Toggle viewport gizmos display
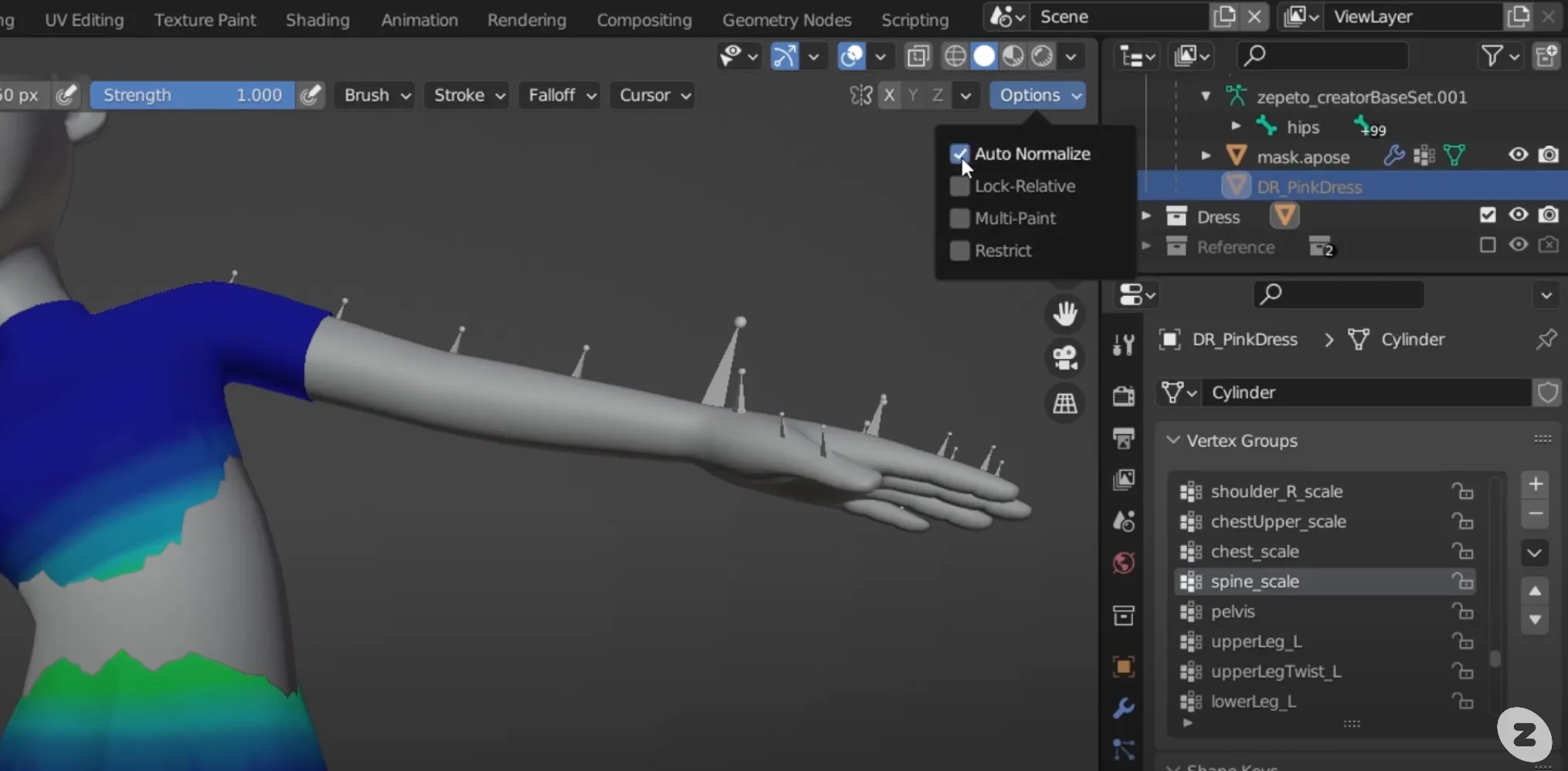Screen dimensions: 1568x771 [784, 56]
